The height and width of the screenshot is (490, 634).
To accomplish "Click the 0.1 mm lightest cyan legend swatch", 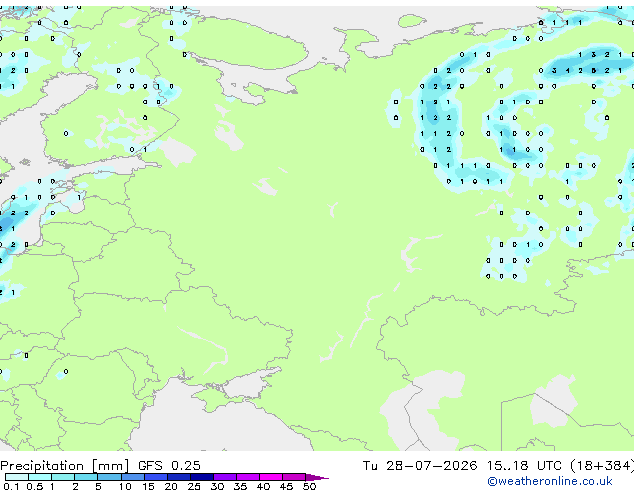I will pyautogui.click(x=17, y=477).
